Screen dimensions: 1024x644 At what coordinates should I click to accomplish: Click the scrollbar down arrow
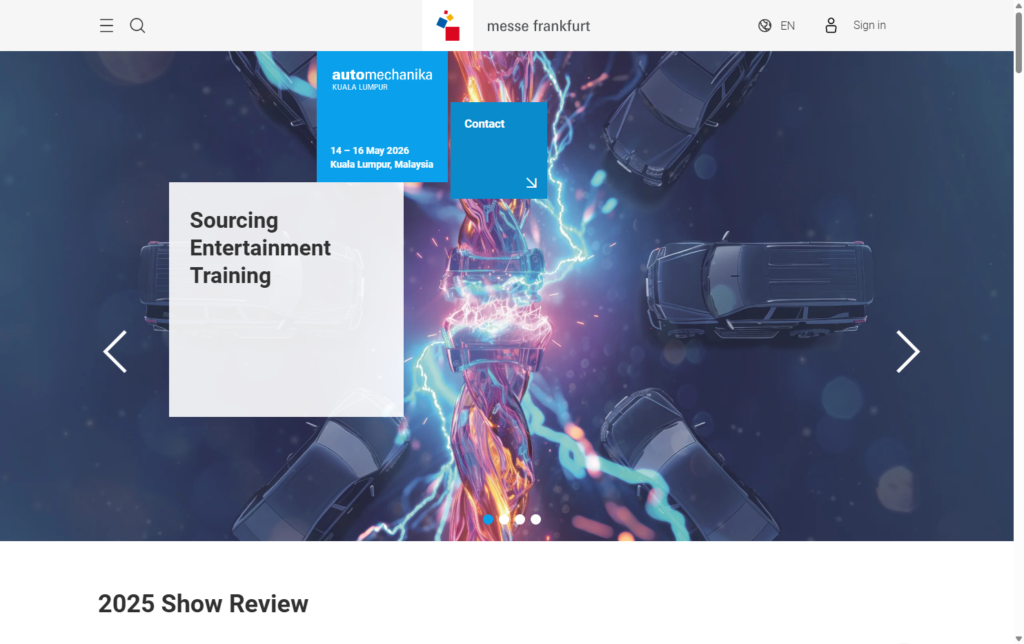click(1017, 637)
